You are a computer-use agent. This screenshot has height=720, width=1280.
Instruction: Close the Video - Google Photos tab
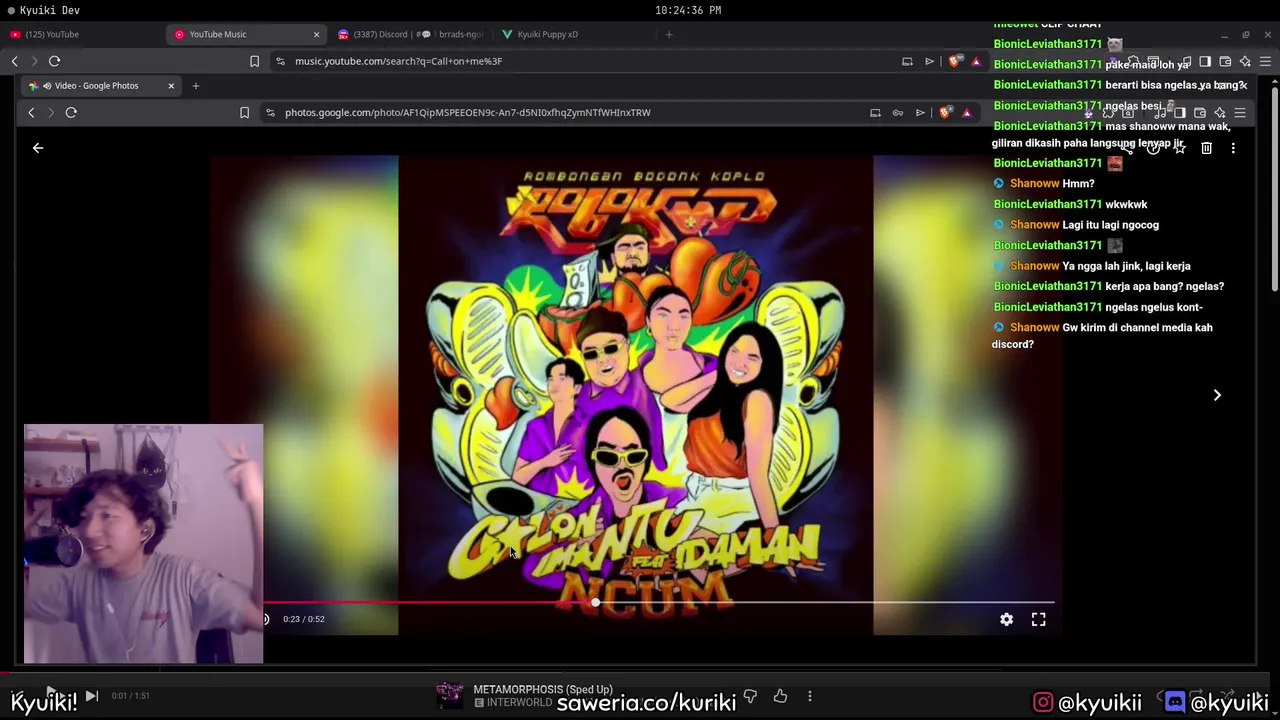(171, 86)
